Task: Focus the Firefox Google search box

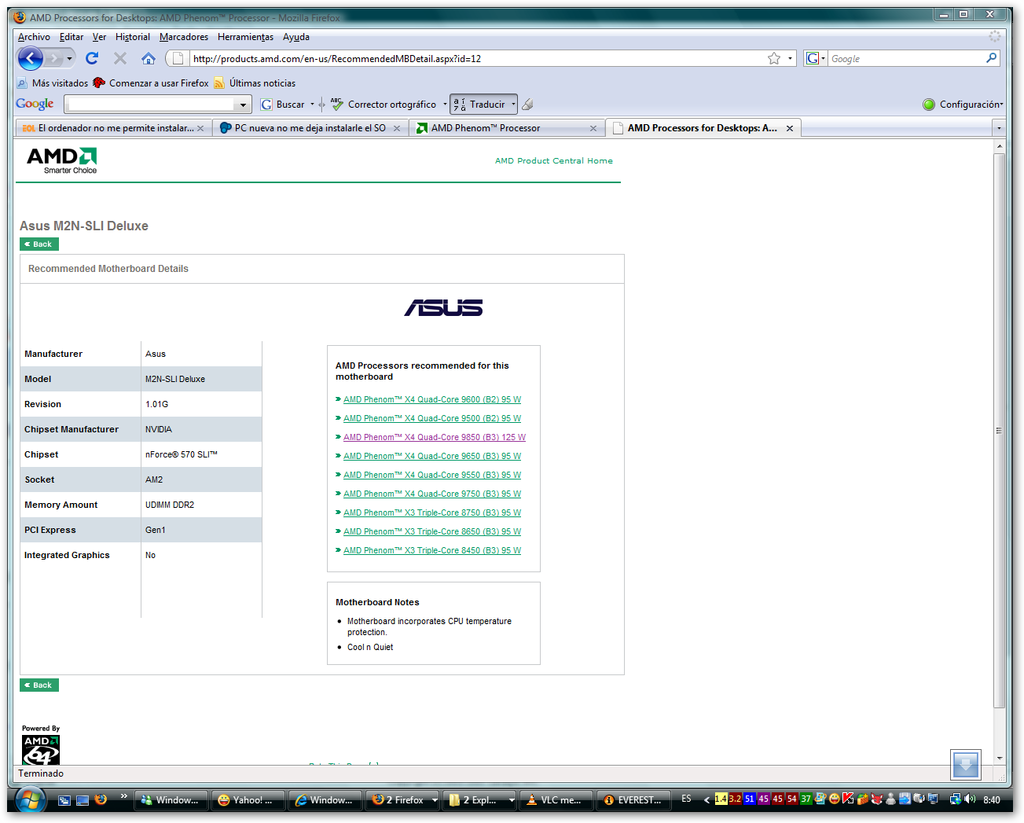Action: (906, 59)
